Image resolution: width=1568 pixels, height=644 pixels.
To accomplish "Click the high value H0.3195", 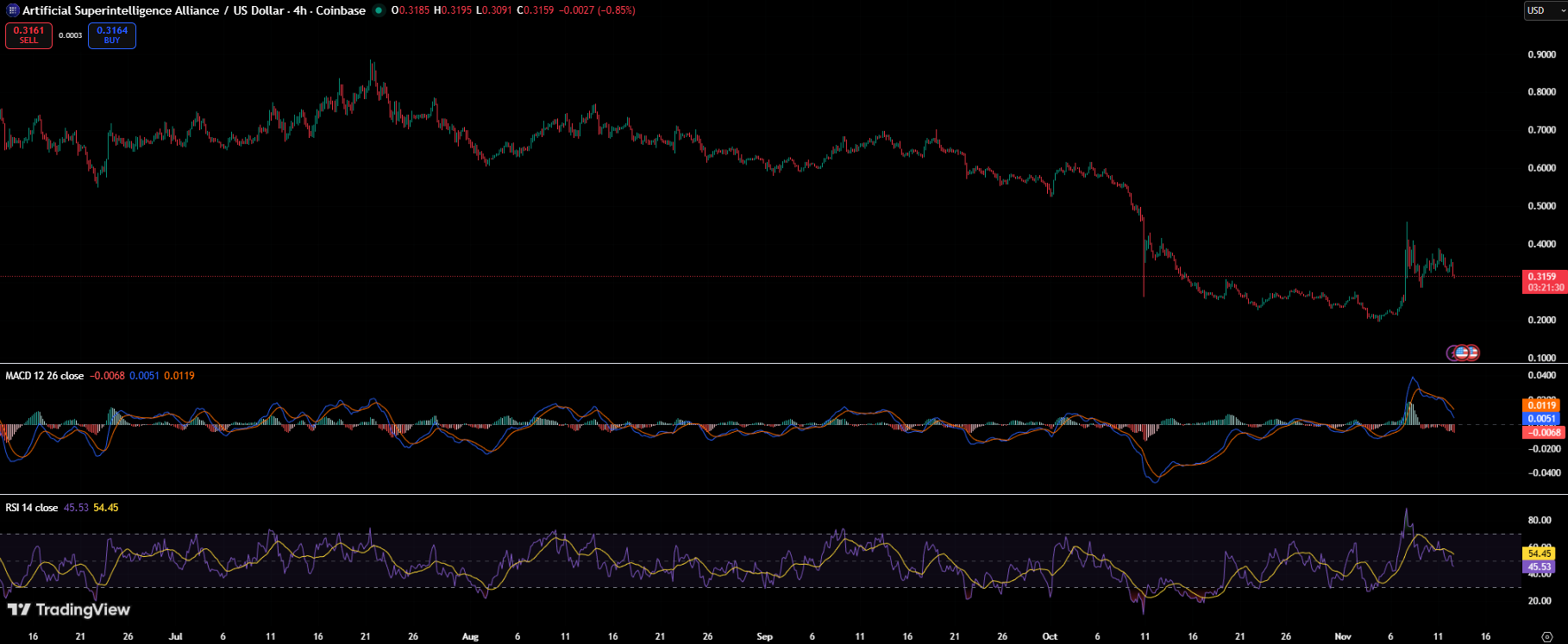I will 453,10.
